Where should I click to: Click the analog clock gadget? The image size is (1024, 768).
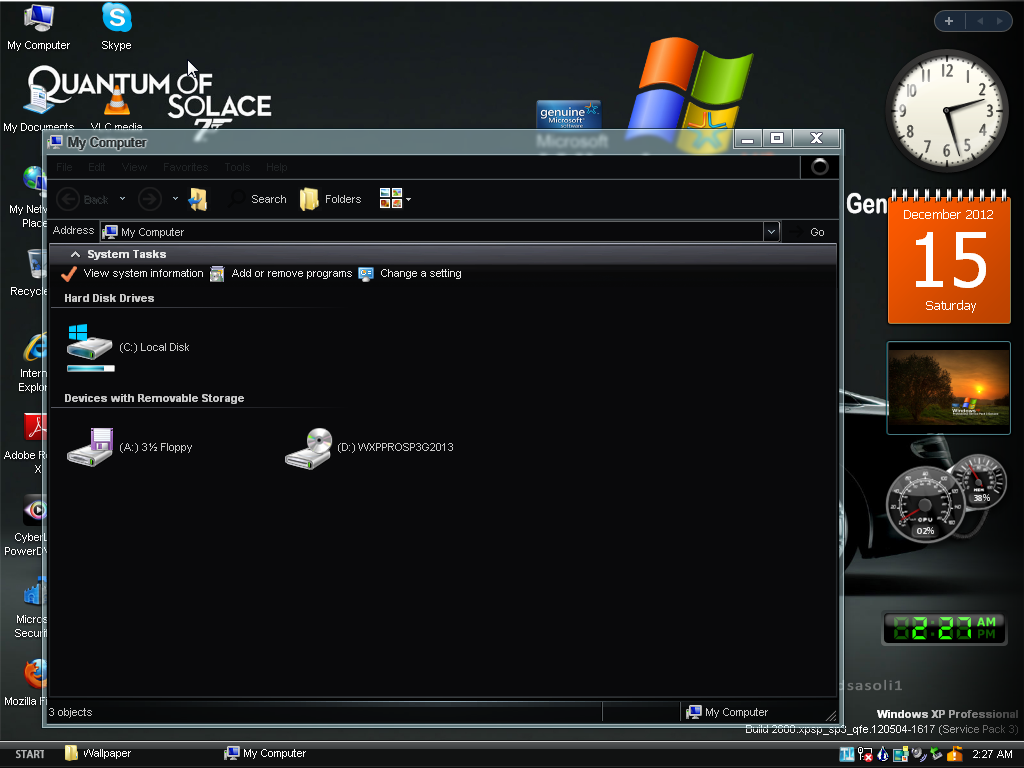(947, 111)
